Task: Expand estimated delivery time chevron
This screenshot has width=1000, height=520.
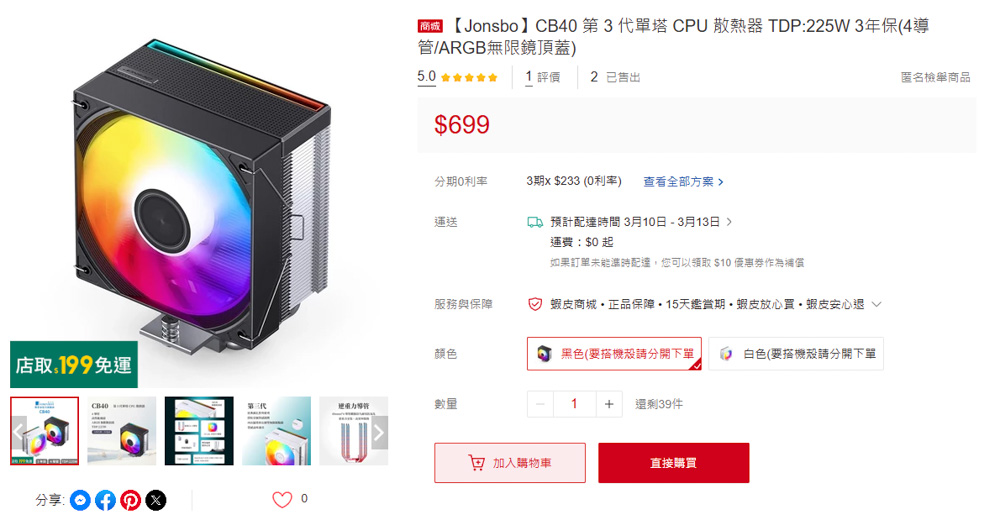Action: pyautogui.click(x=729, y=222)
